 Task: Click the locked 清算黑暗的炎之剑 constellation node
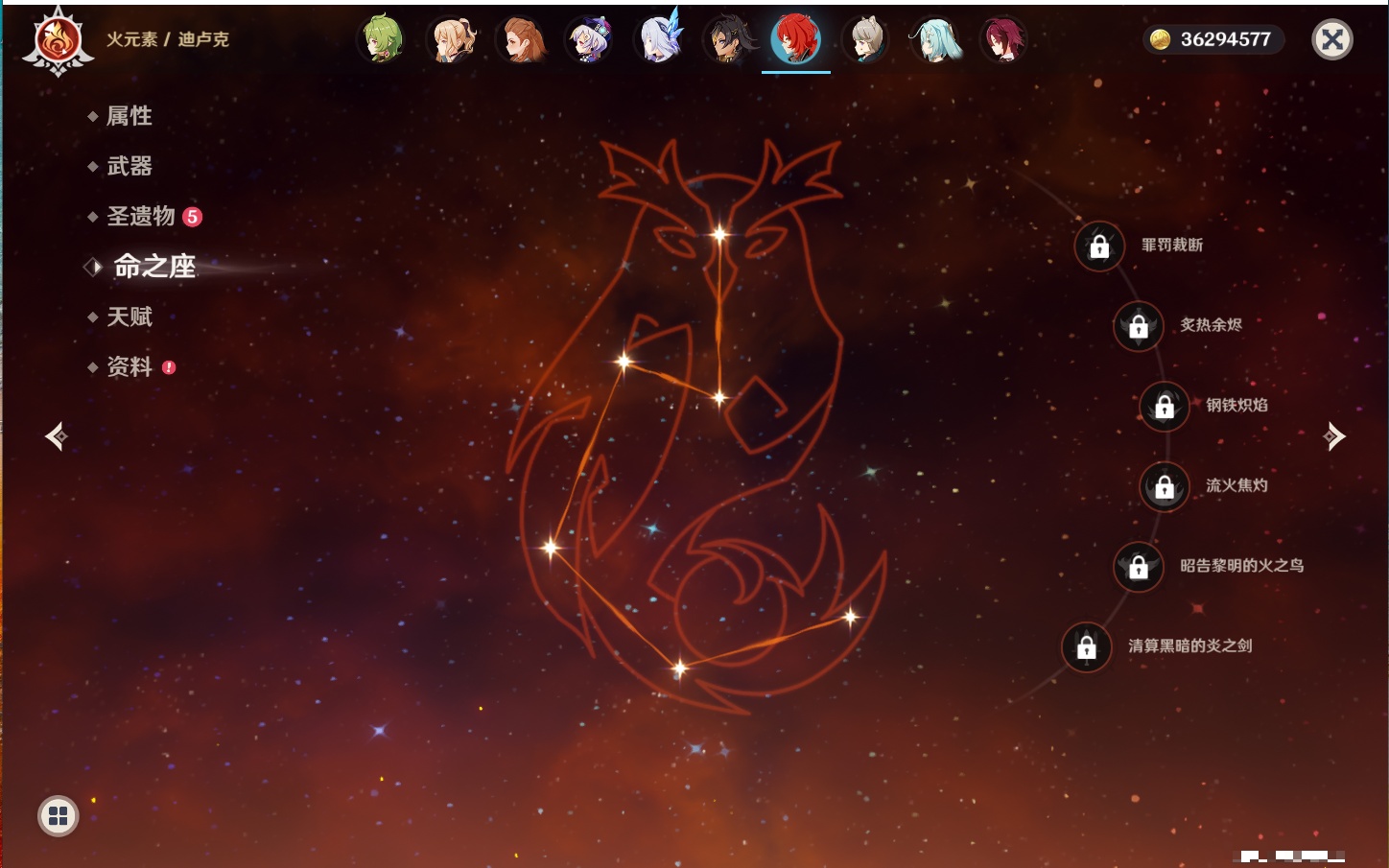tap(1087, 647)
